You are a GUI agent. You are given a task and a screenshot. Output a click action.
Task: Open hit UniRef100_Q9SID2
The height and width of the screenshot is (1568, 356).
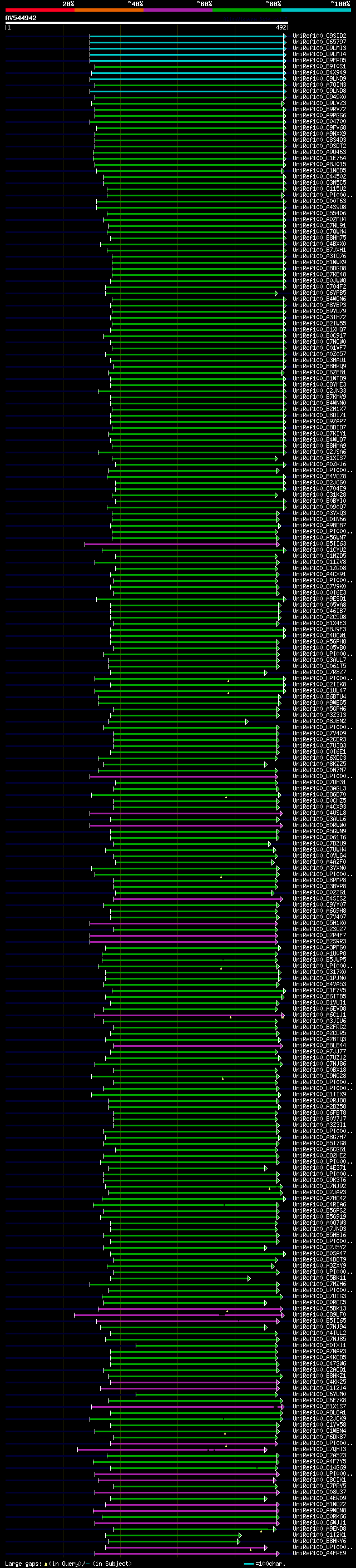[319, 36]
